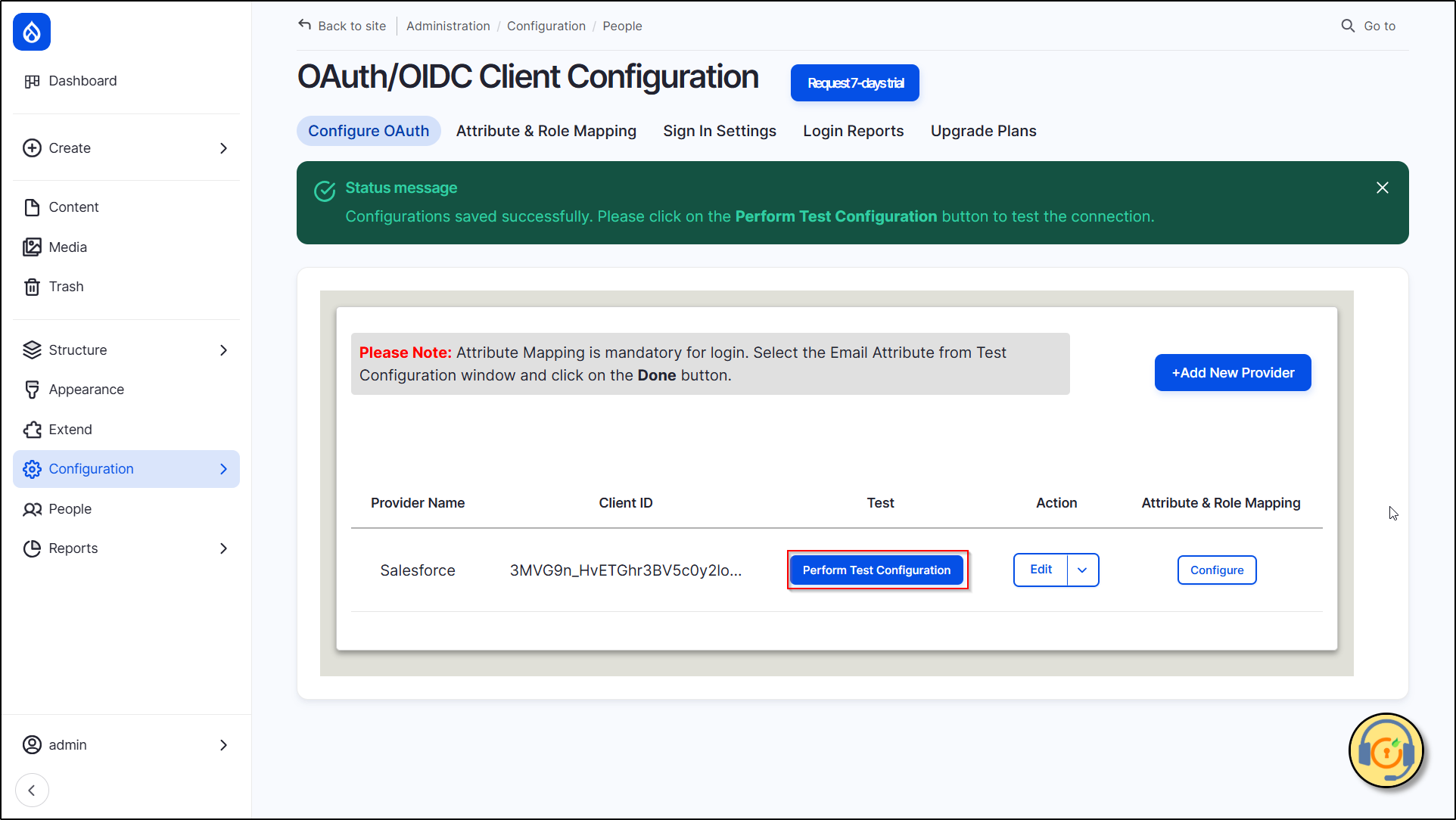
Task: Click the Drupal logo icon
Action: tap(32, 32)
